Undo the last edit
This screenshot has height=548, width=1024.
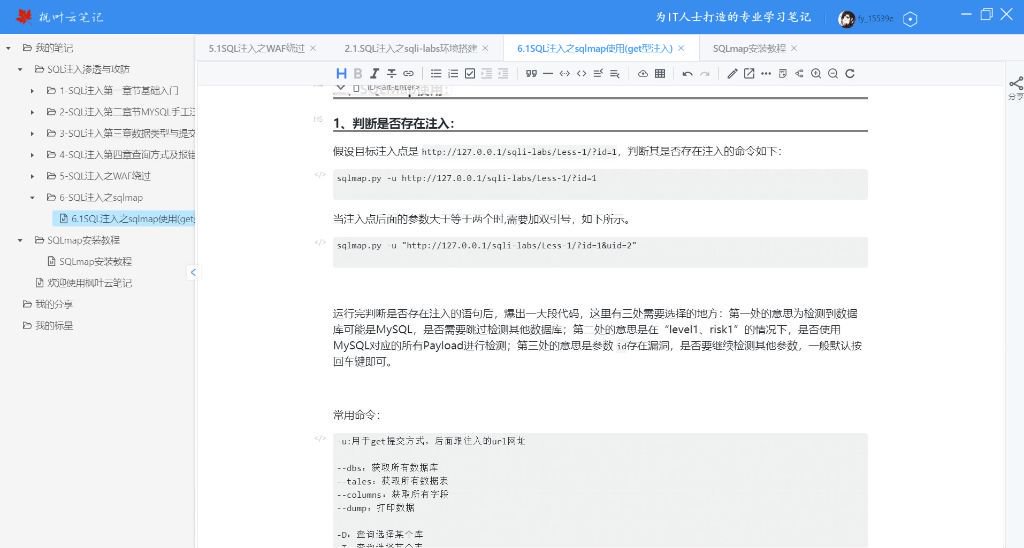point(687,74)
